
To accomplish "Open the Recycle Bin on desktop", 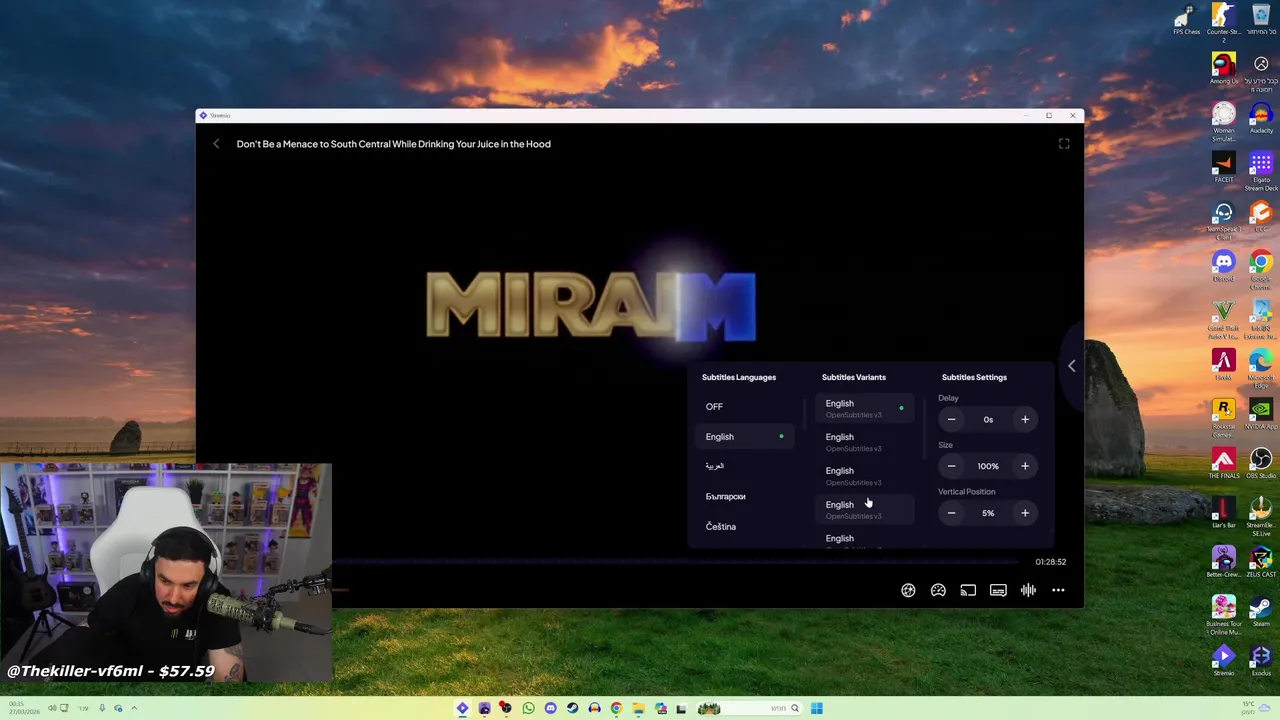I will (1261, 18).
